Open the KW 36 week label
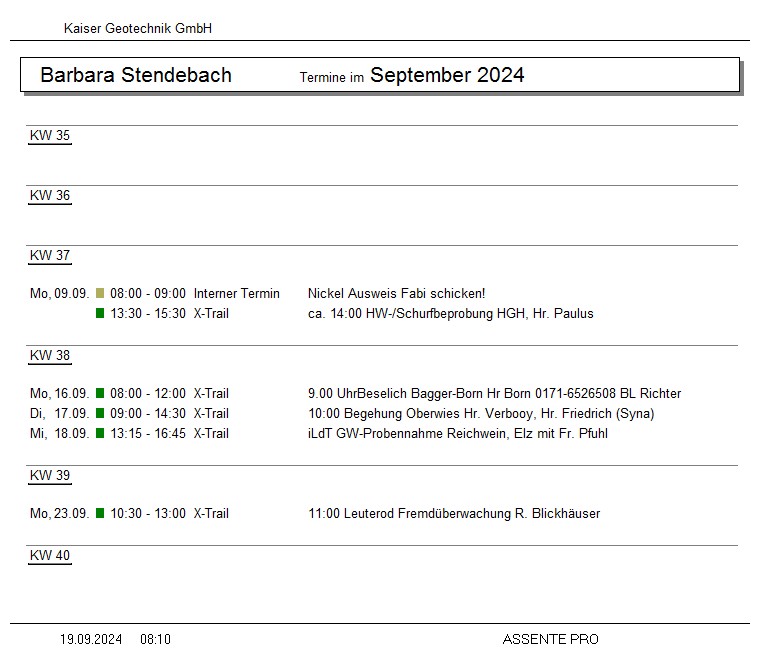 click(50, 196)
